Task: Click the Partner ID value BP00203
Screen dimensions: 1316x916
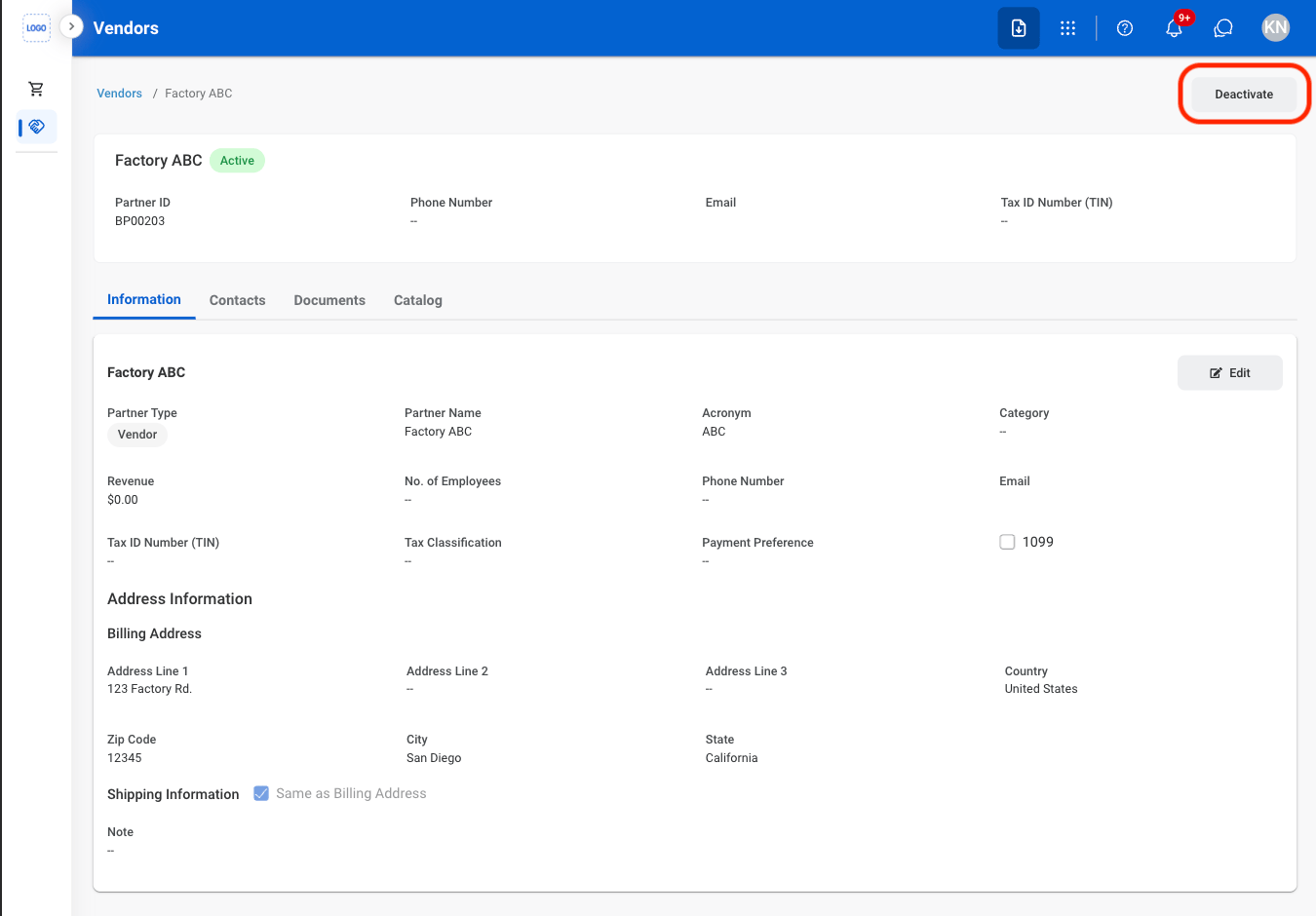Action: point(140,221)
